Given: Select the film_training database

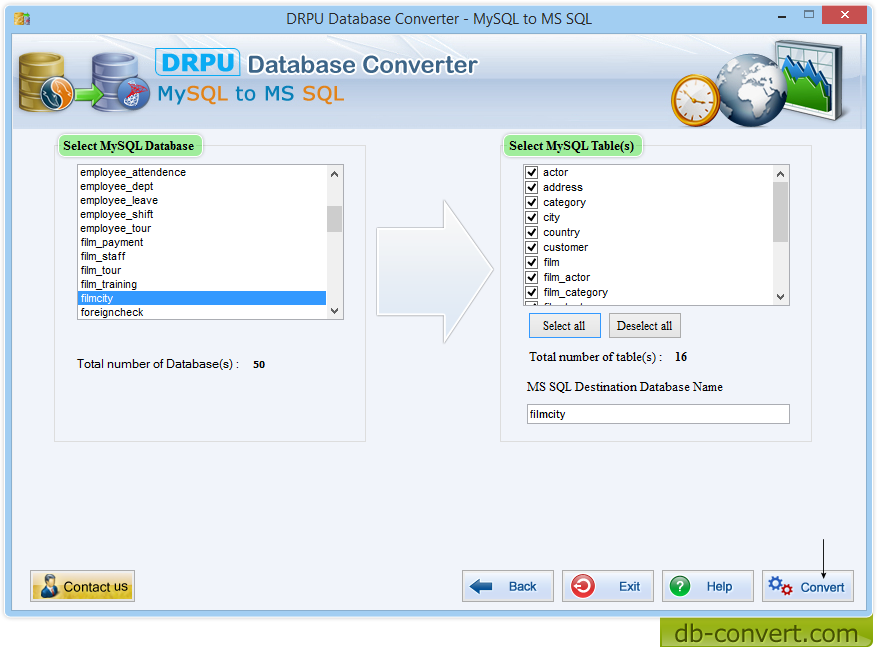Looking at the screenshot, I should [x=201, y=284].
